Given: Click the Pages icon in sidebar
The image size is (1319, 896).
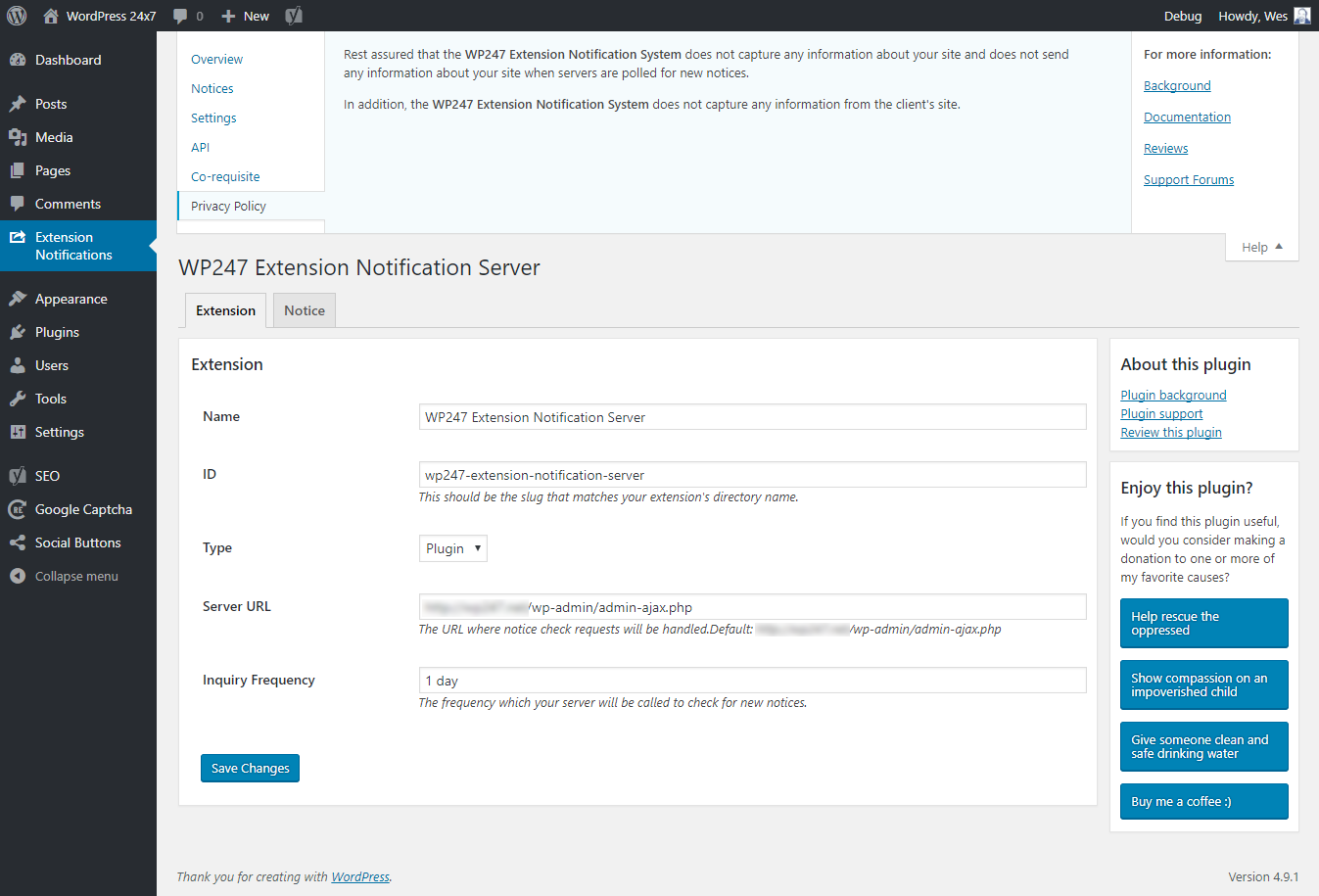Looking at the screenshot, I should tap(18, 170).
